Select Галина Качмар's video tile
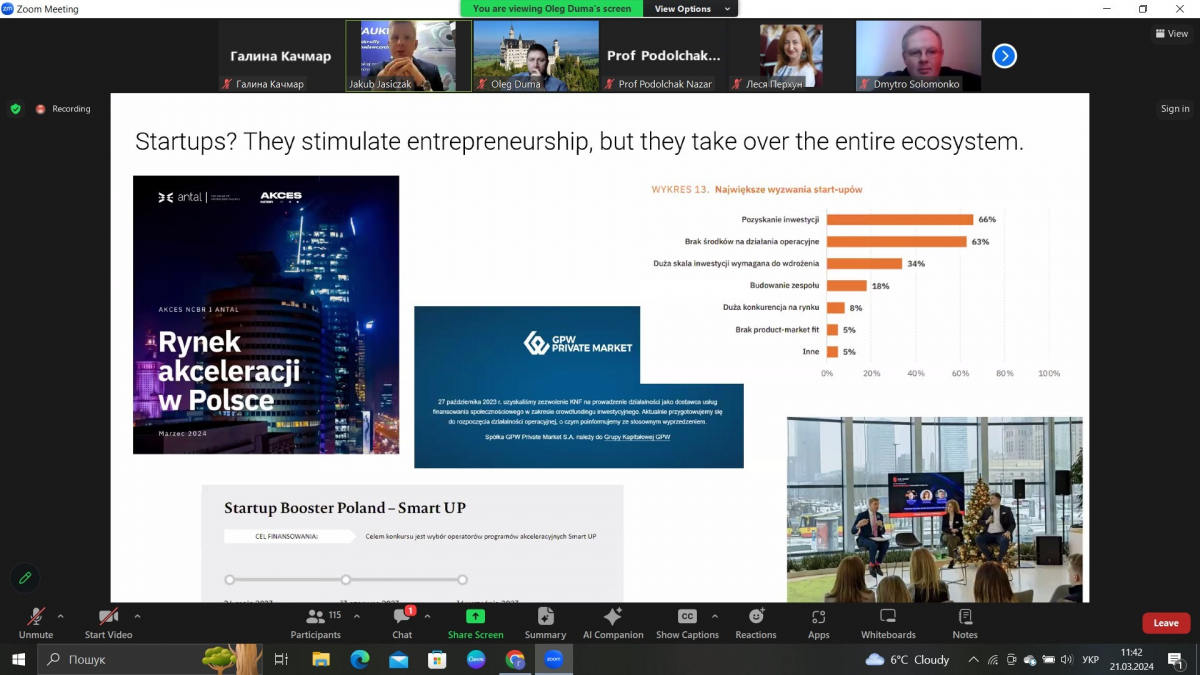 tap(281, 56)
